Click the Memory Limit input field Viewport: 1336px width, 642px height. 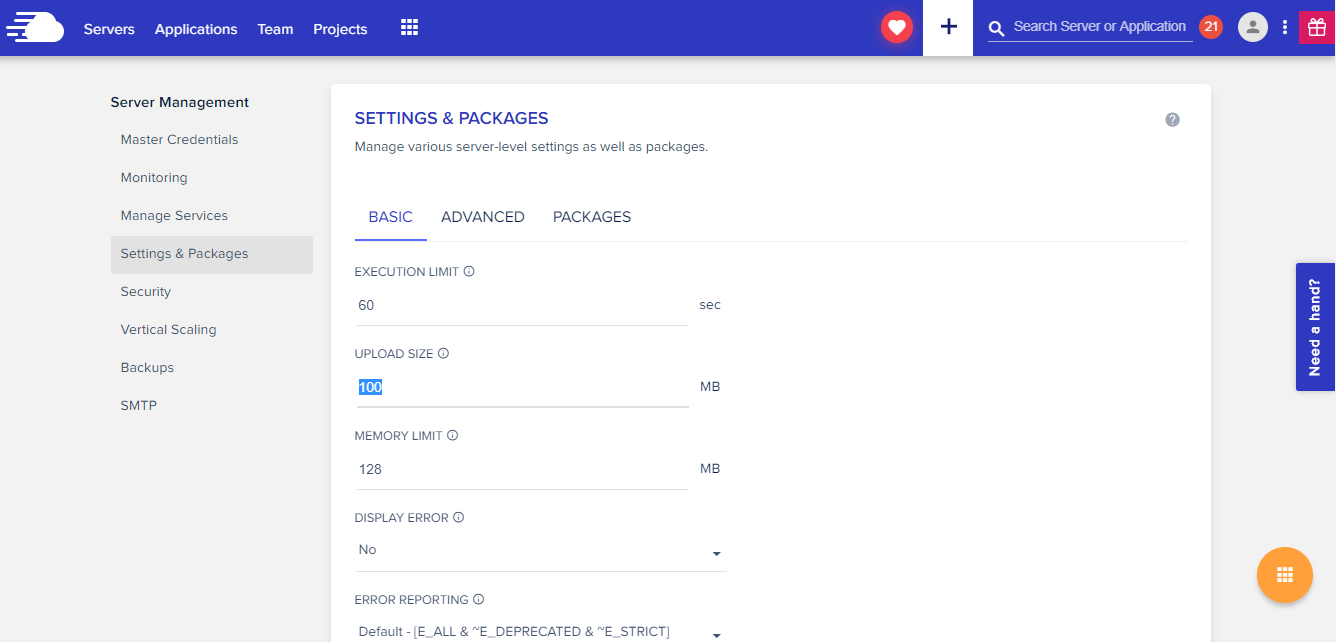pyautogui.click(x=521, y=469)
